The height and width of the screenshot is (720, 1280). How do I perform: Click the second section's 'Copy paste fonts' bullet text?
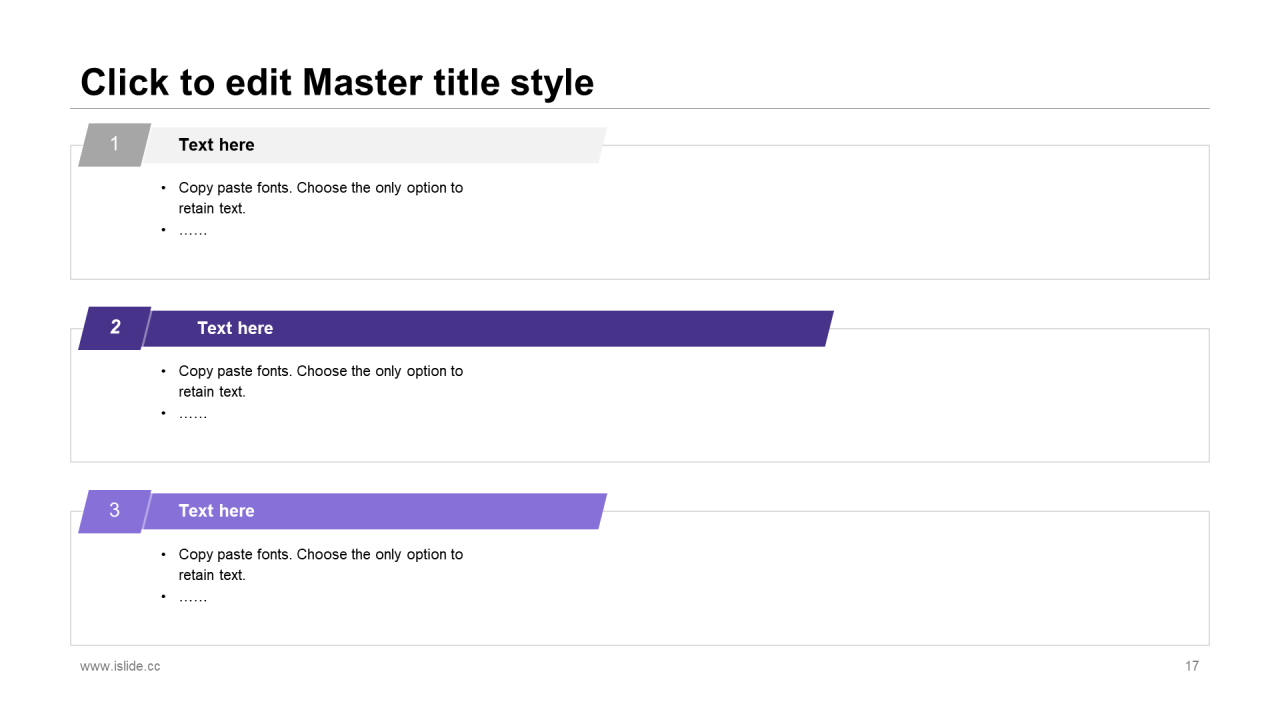(320, 381)
